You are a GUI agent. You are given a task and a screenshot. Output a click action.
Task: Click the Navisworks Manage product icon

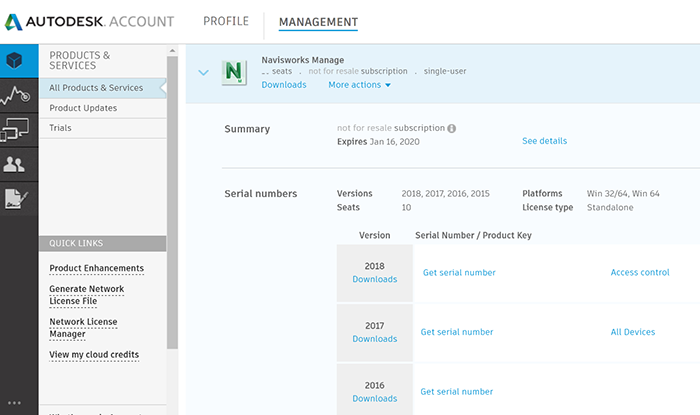click(x=234, y=72)
